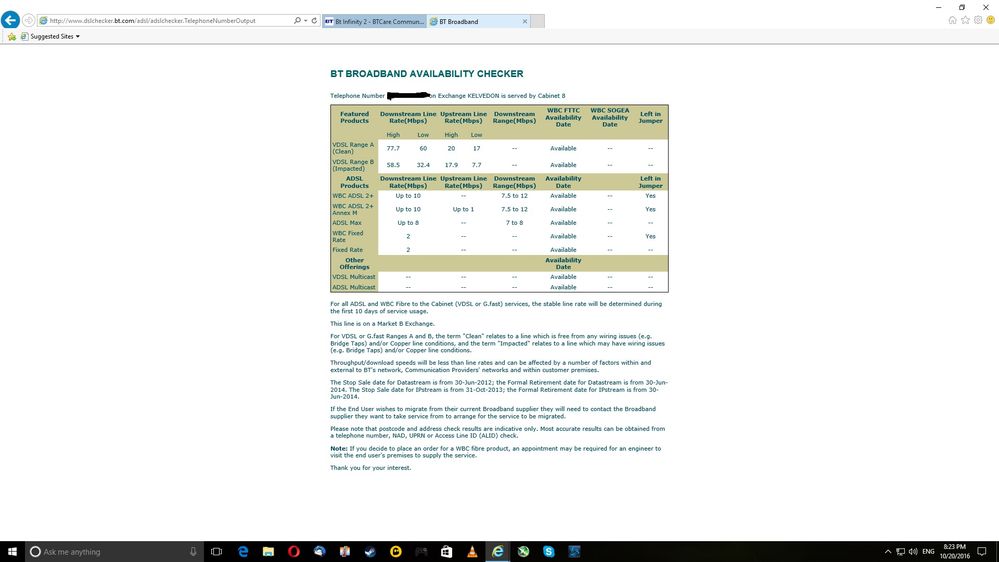Launch VLC media player from taskbar
This screenshot has width=999, height=562.
(472, 552)
